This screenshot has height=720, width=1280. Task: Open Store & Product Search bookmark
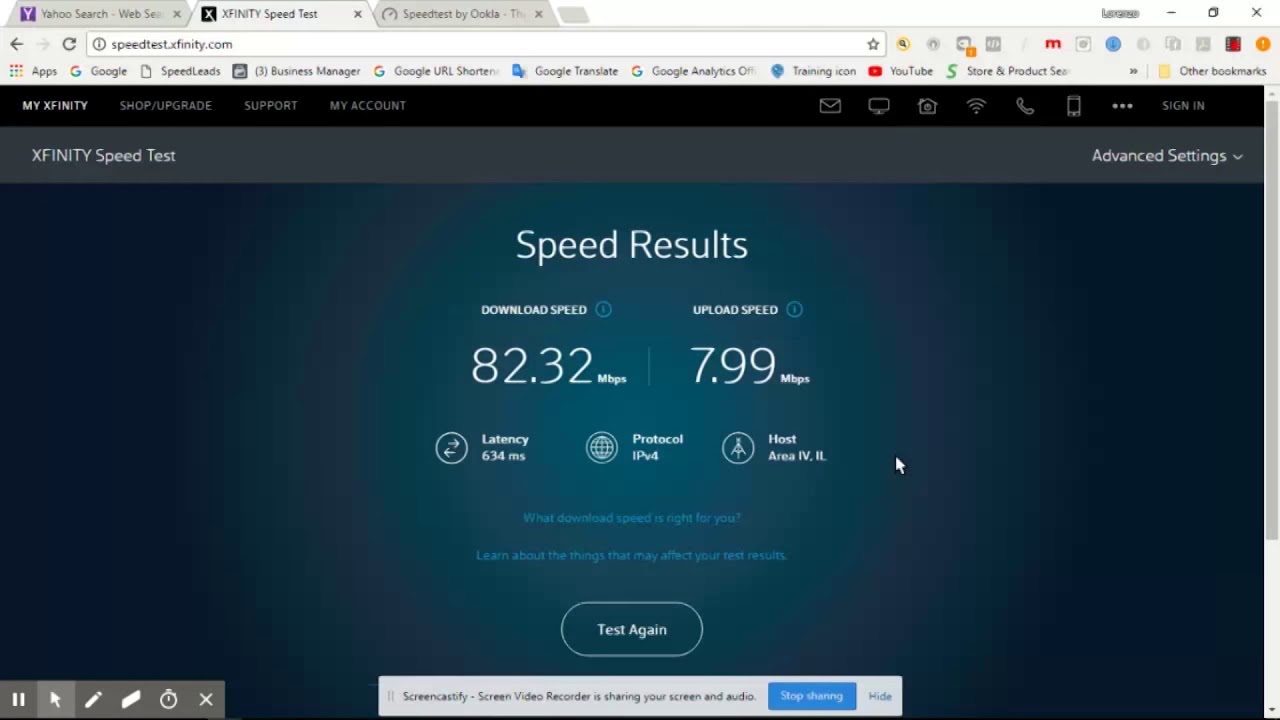coord(1007,71)
